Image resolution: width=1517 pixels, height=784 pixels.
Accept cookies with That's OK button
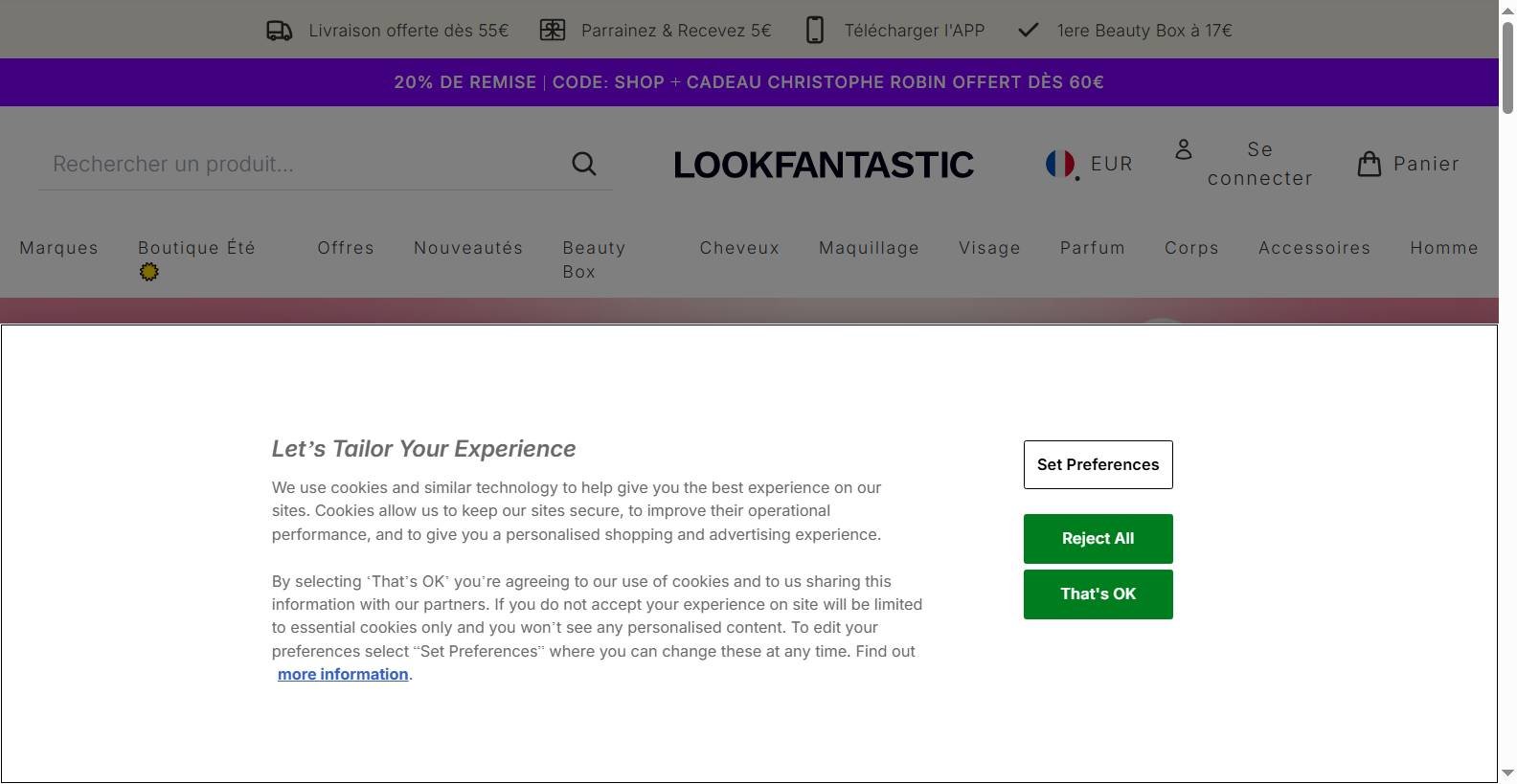point(1098,594)
